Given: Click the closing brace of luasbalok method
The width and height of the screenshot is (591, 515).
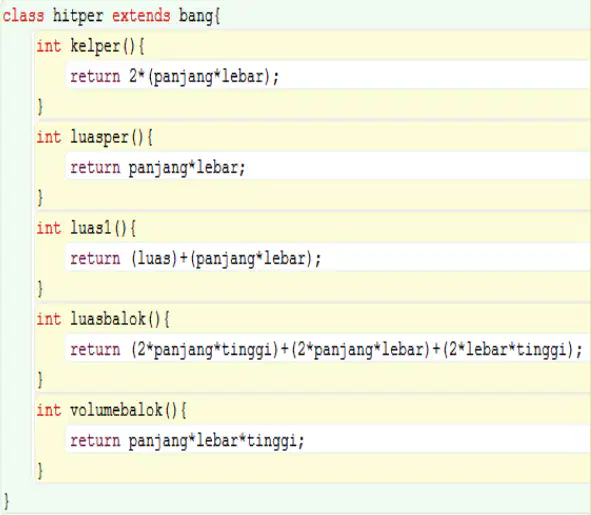Looking at the screenshot, I should (40, 379).
